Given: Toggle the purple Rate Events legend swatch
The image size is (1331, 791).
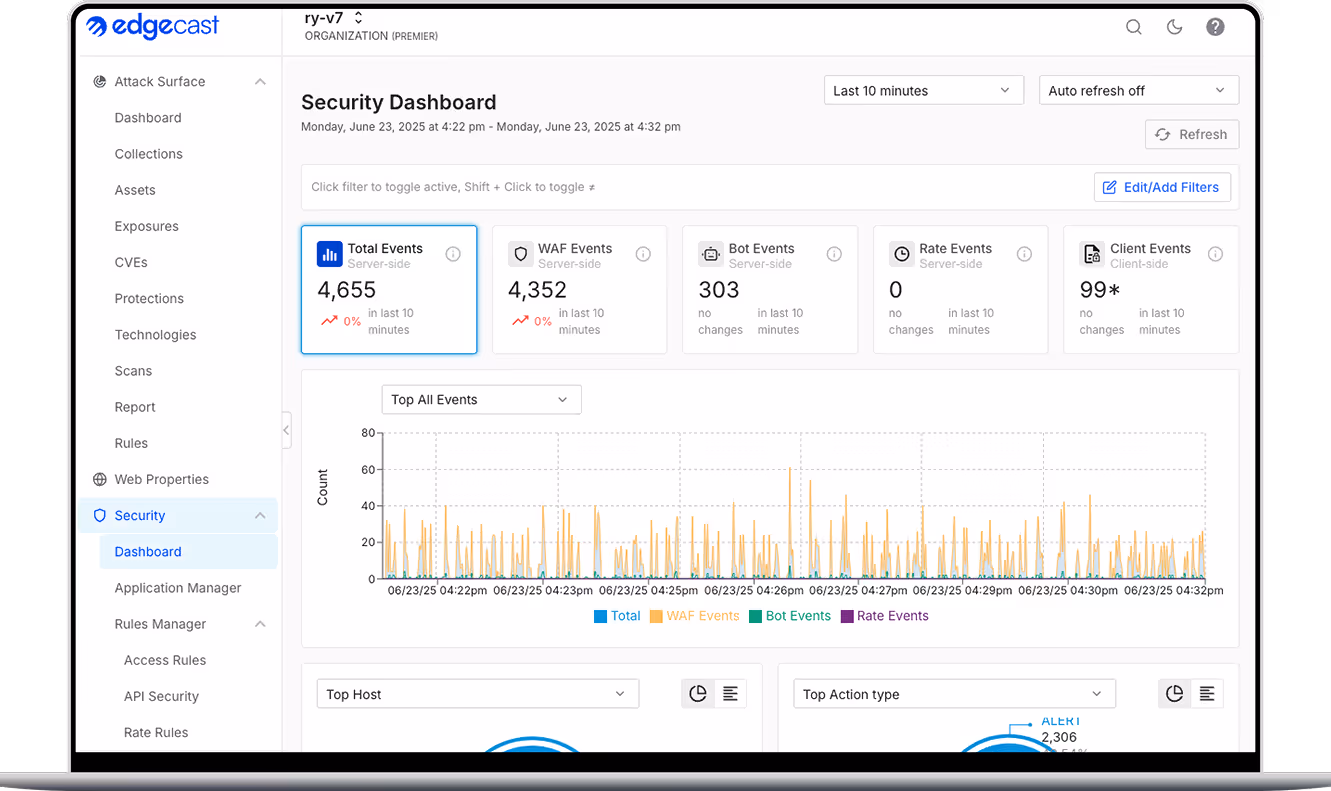Looking at the screenshot, I should [847, 616].
